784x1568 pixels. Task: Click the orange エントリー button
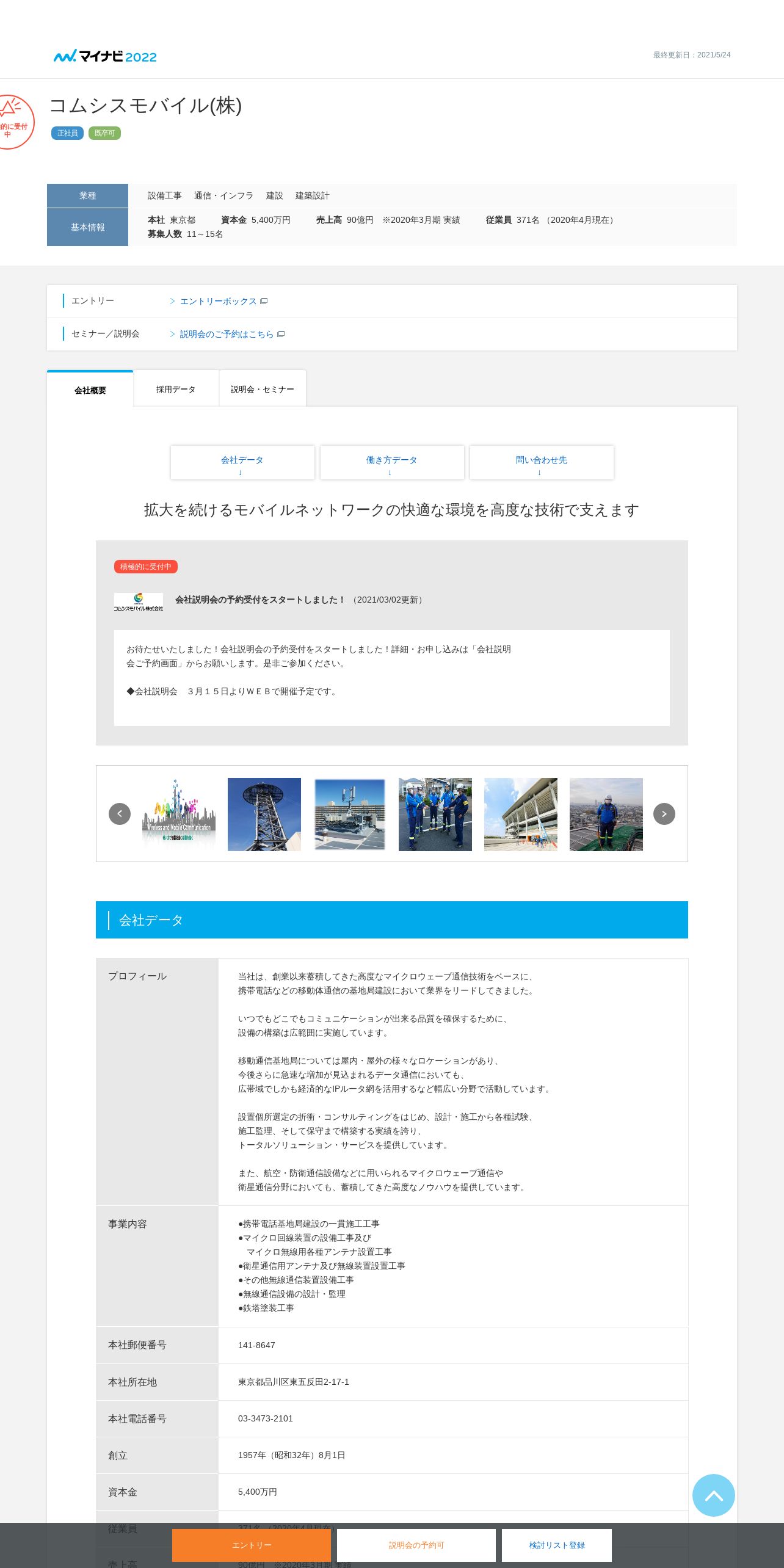pos(252,1545)
